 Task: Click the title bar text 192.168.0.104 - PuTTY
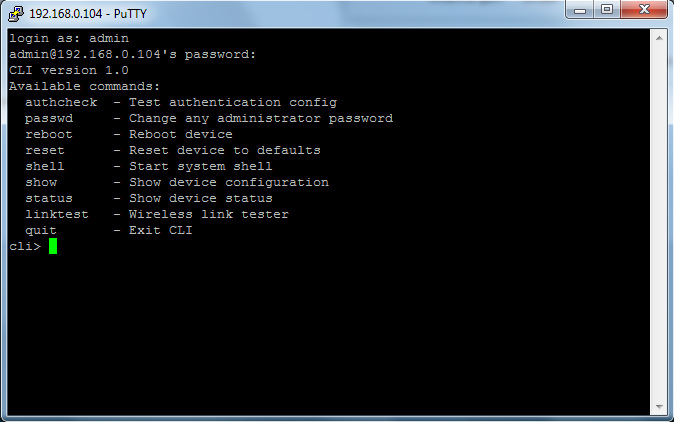click(x=88, y=14)
